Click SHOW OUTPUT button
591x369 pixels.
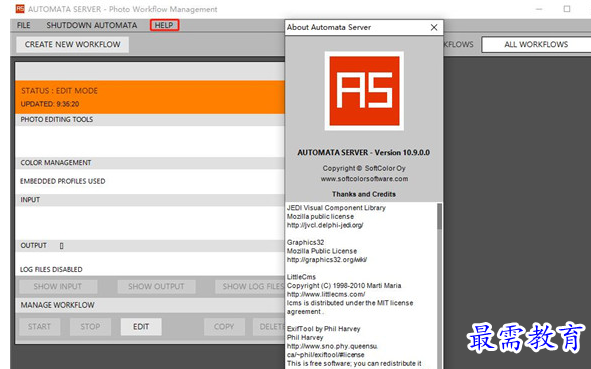pos(156,286)
